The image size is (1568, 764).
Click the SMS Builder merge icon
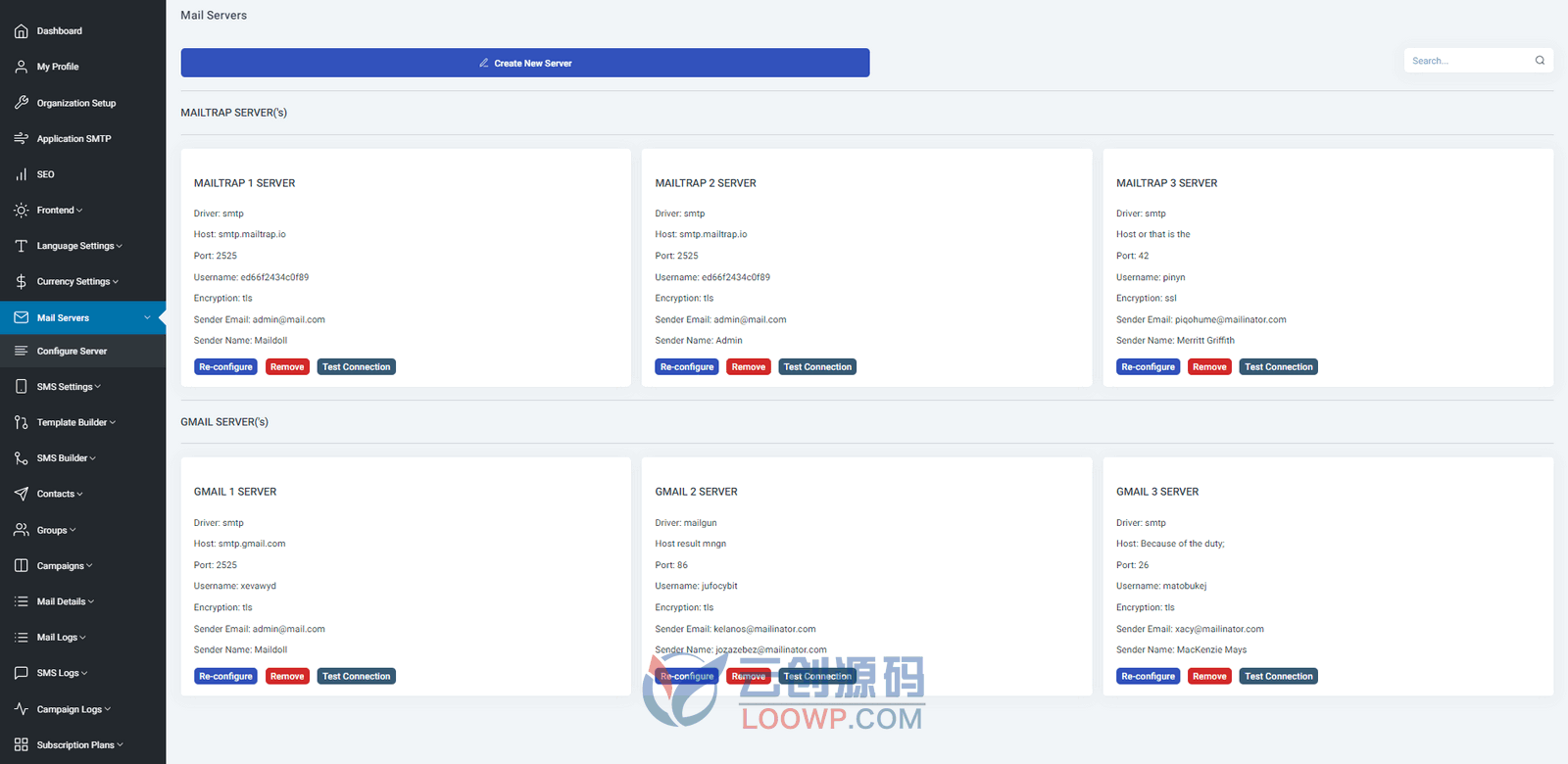coord(21,458)
